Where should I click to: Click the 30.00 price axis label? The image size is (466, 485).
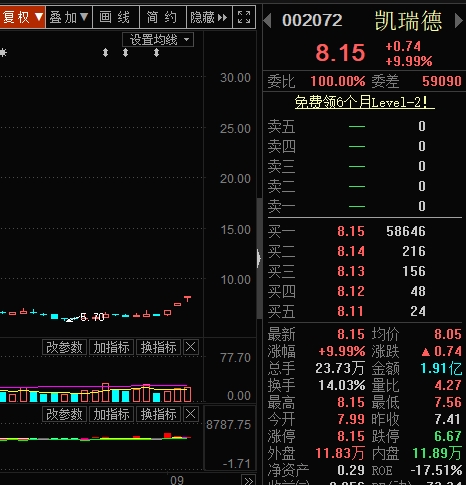click(235, 78)
